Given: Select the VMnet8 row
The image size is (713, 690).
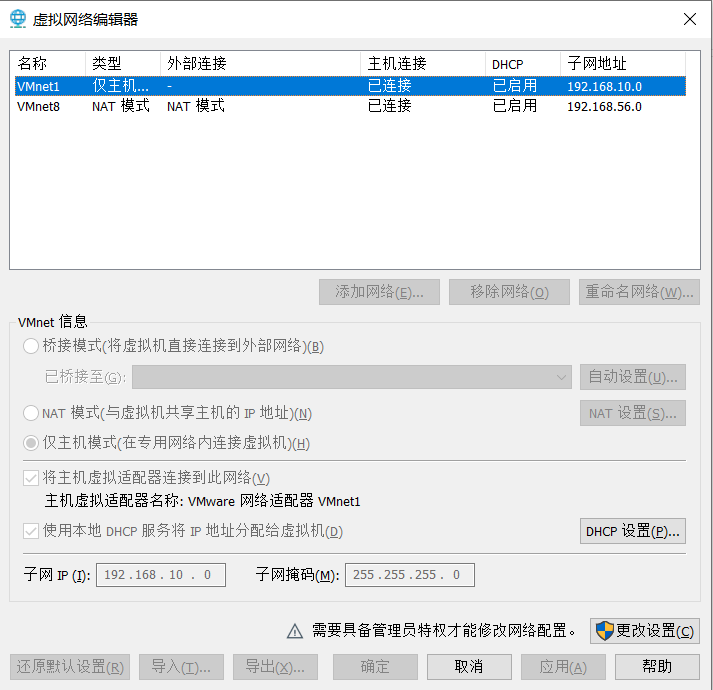Looking at the screenshot, I should pos(350,106).
